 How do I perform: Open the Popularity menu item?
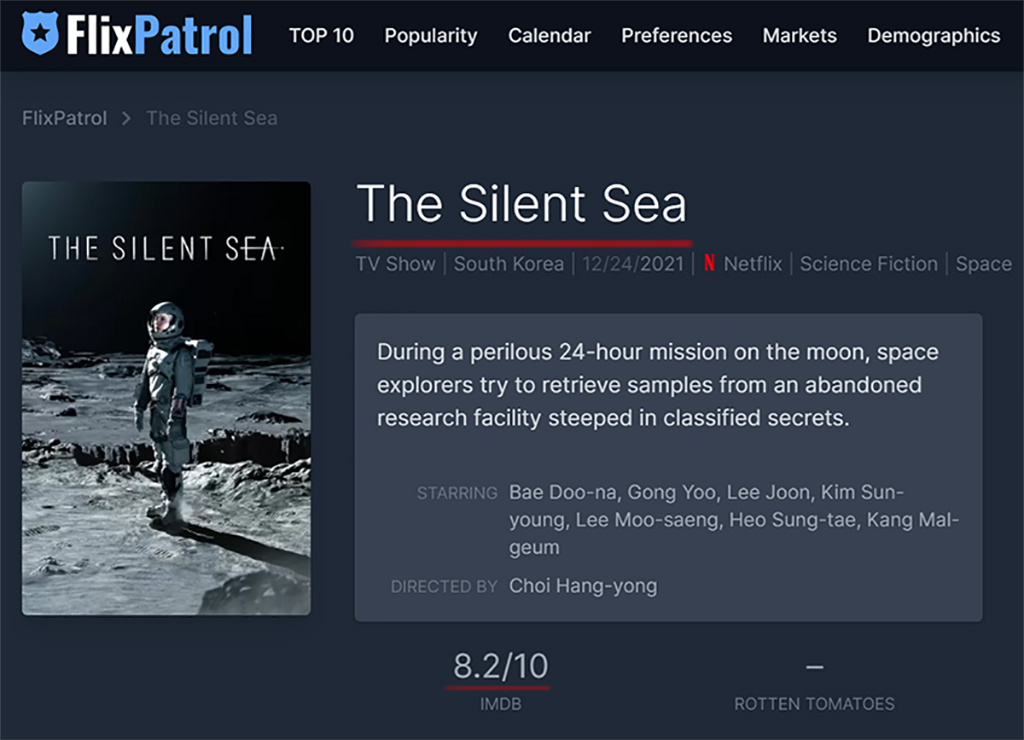tap(430, 36)
